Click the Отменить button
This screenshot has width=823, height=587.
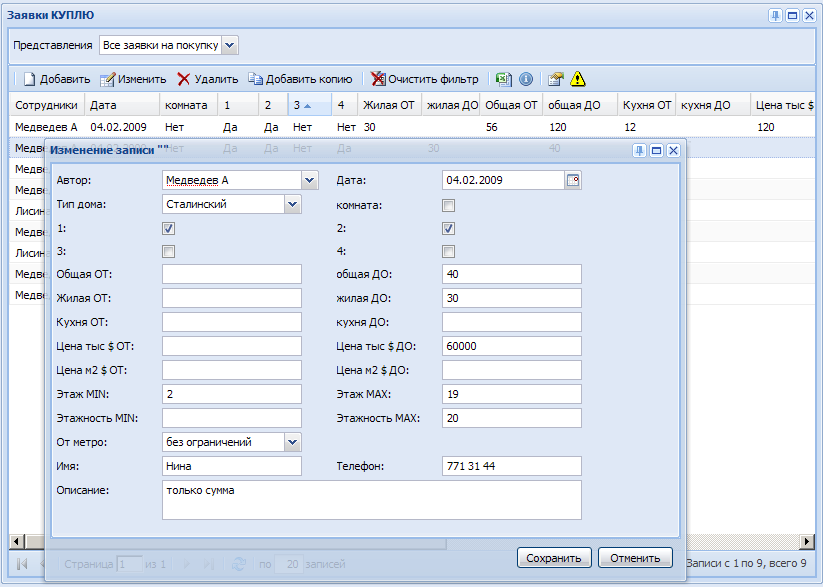pyautogui.click(x=635, y=558)
